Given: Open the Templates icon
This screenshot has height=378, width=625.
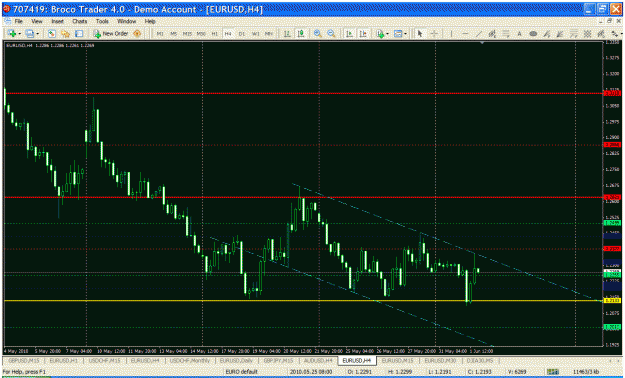Looking at the screenshot, I should click(398, 34).
